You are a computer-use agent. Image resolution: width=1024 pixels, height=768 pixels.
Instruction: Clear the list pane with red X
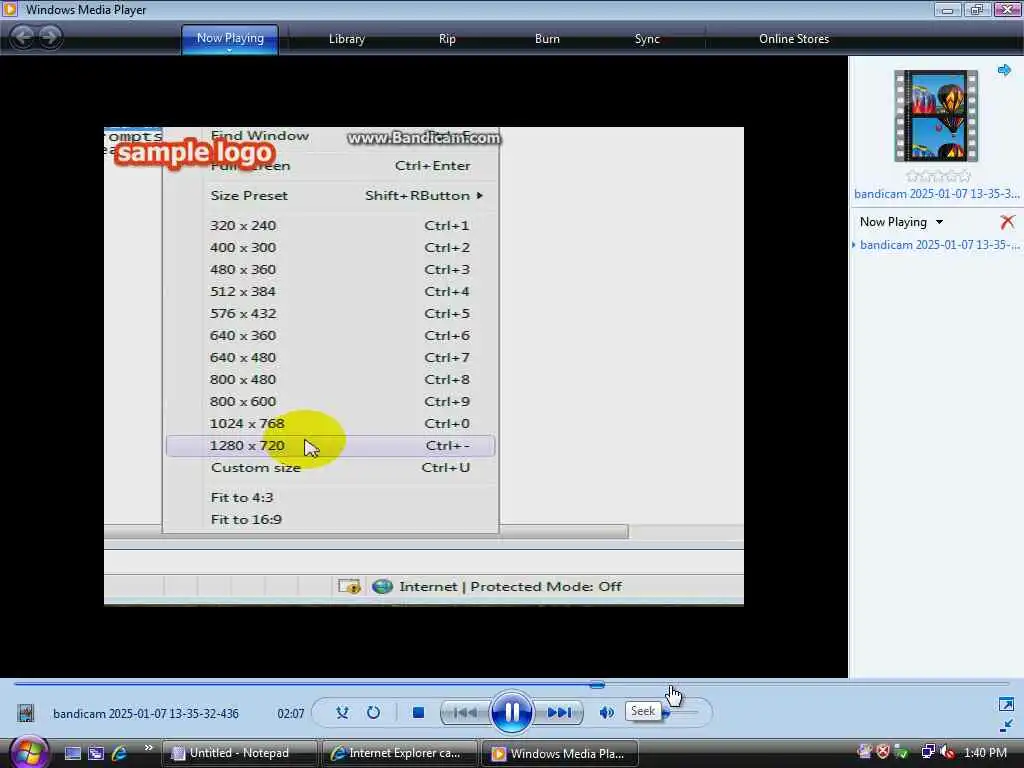(1007, 222)
